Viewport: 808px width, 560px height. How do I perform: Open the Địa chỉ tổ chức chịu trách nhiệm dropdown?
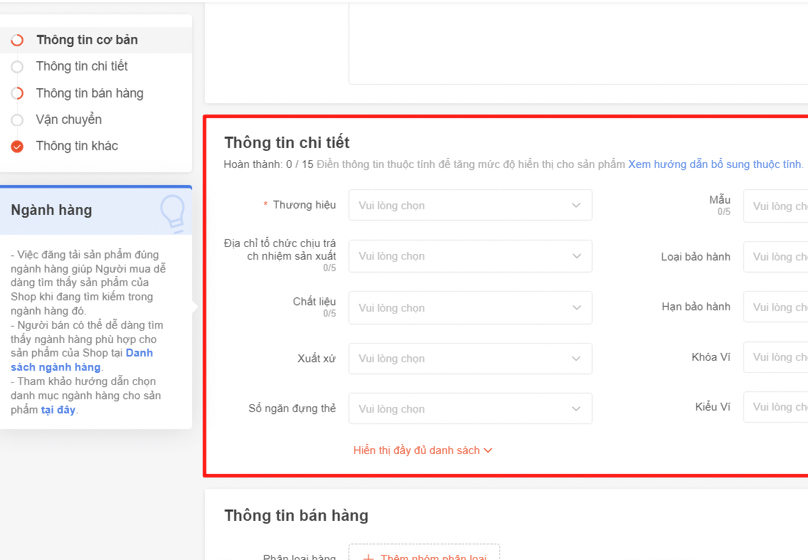coord(469,256)
